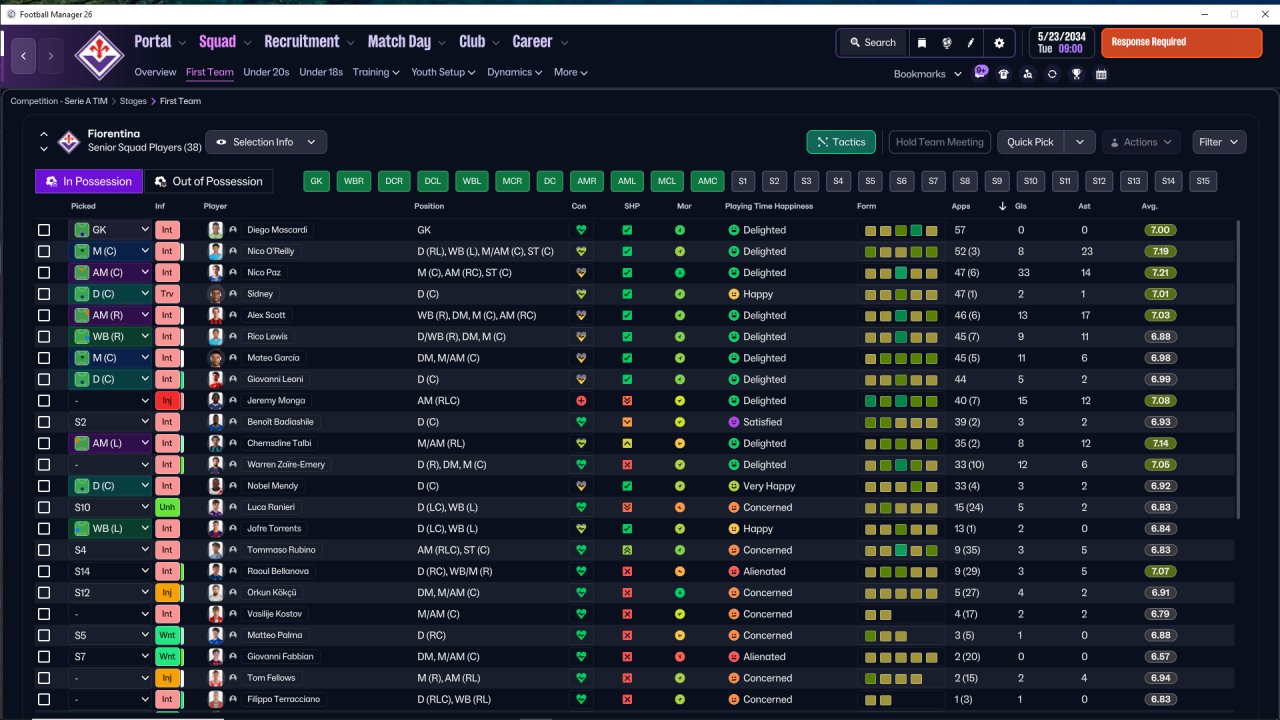The height and width of the screenshot is (720, 1280).
Task: Open the Tactics button
Action: pyautogui.click(x=841, y=142)
